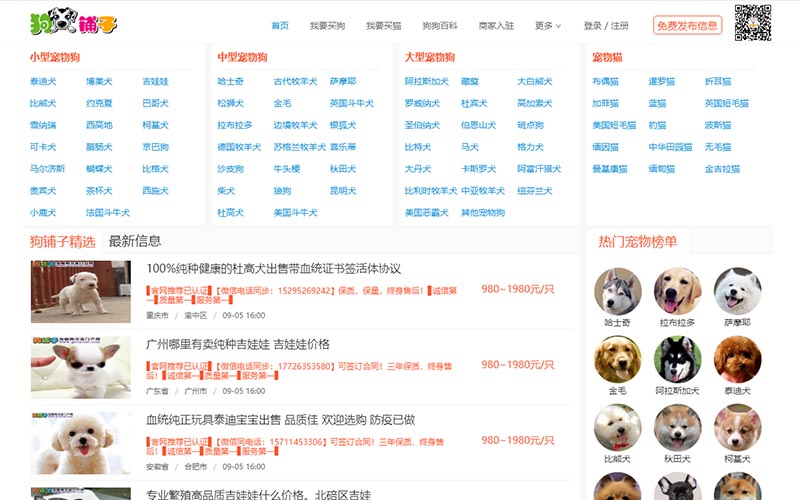
Task: Open the 金毛 circular avatar in hot pets
Action: tap(617, 359)
